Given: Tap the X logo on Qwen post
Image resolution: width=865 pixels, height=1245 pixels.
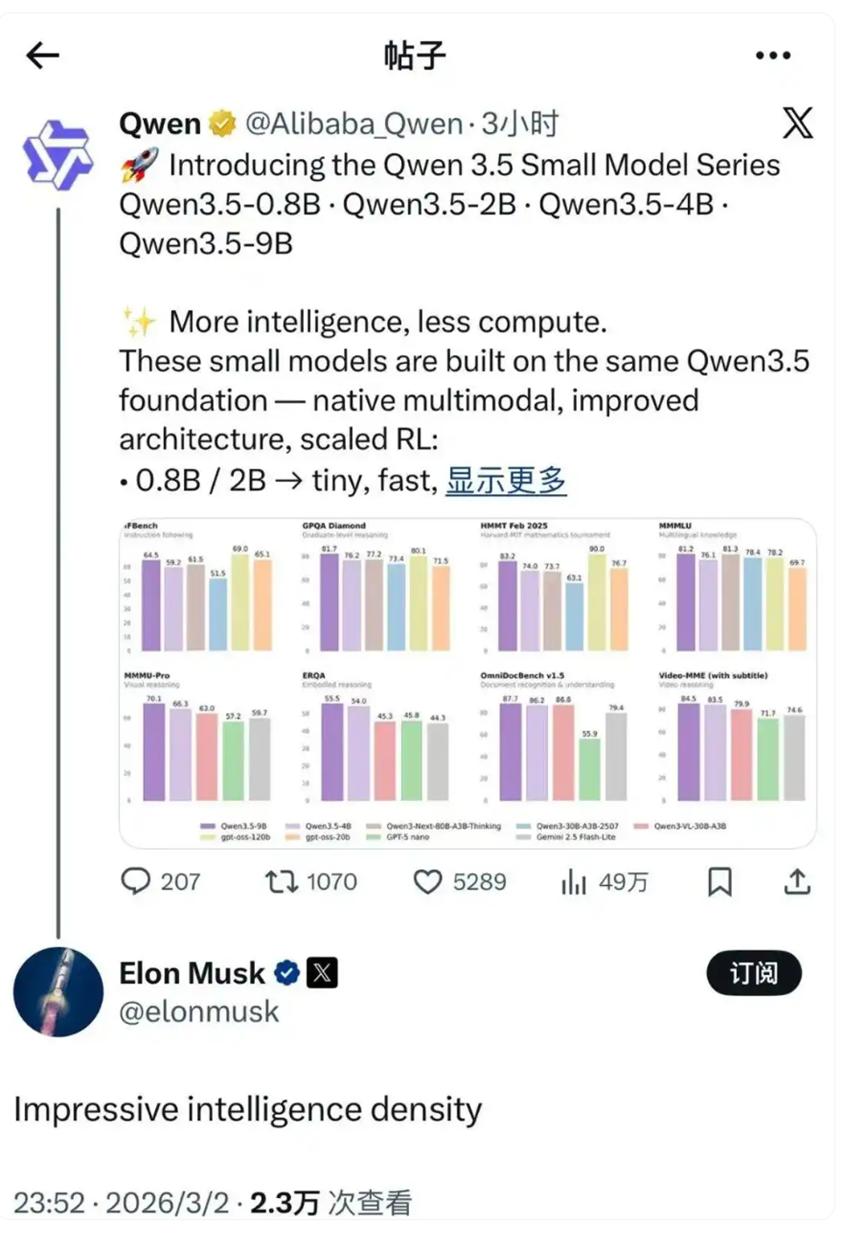Looking at the screenshot, I should point(797,124).
